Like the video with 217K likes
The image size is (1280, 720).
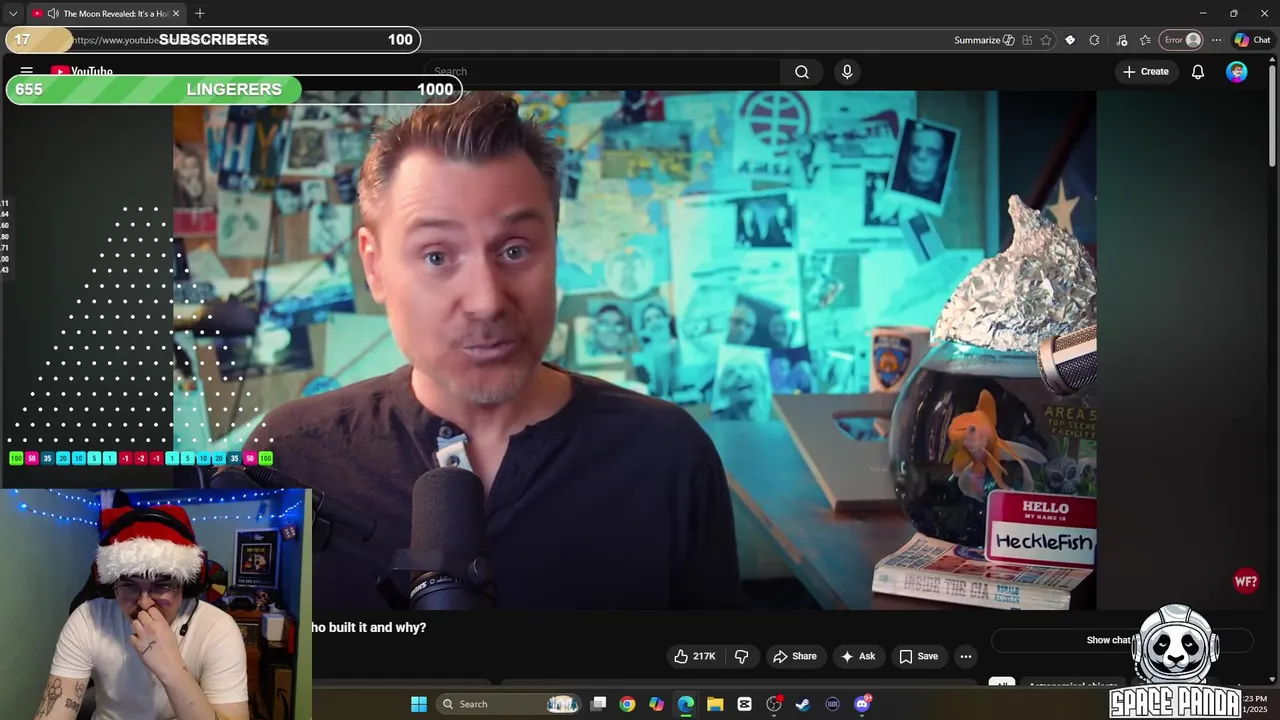[696, 656]
